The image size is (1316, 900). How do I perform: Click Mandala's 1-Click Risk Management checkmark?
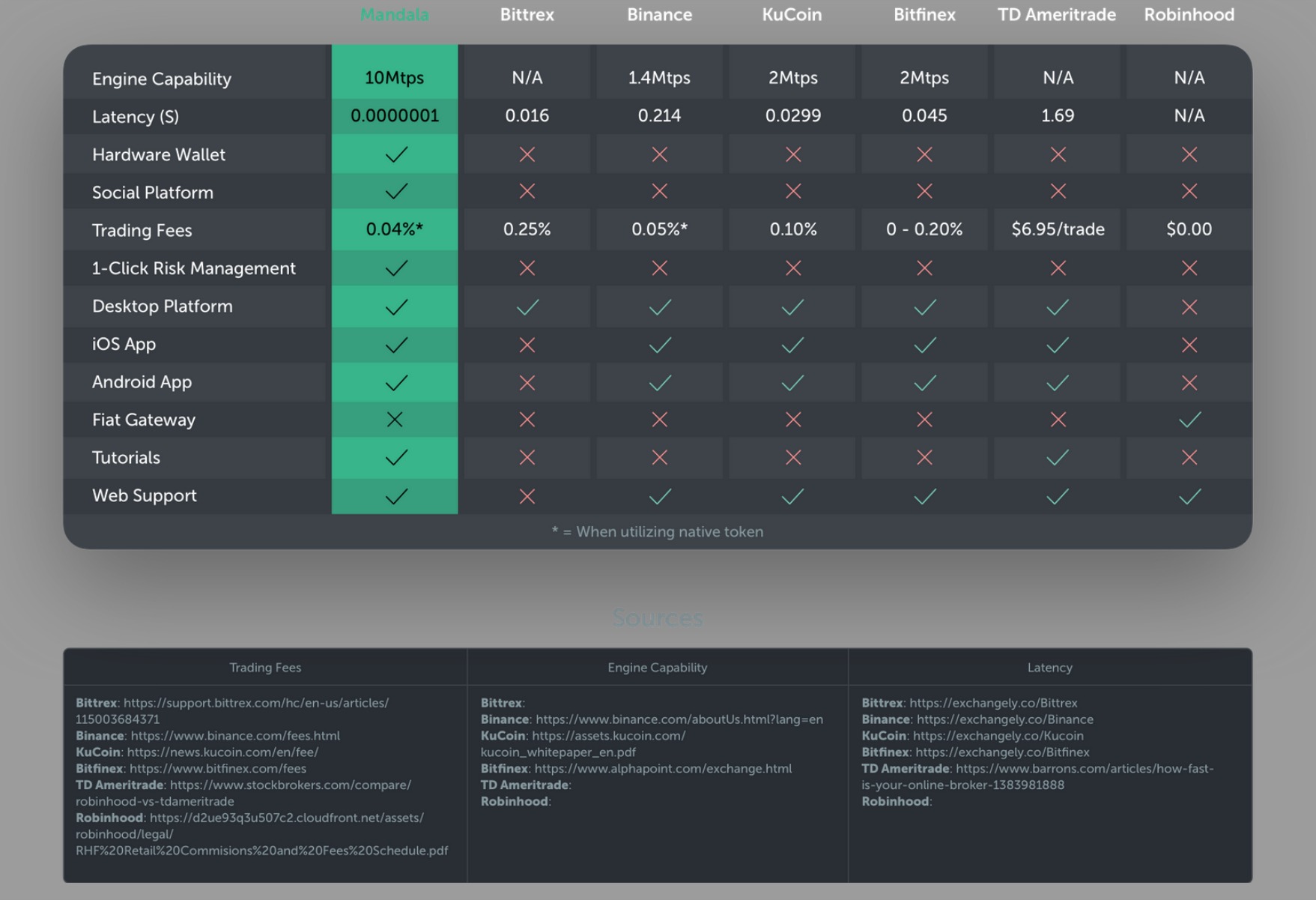click(395, 268)
